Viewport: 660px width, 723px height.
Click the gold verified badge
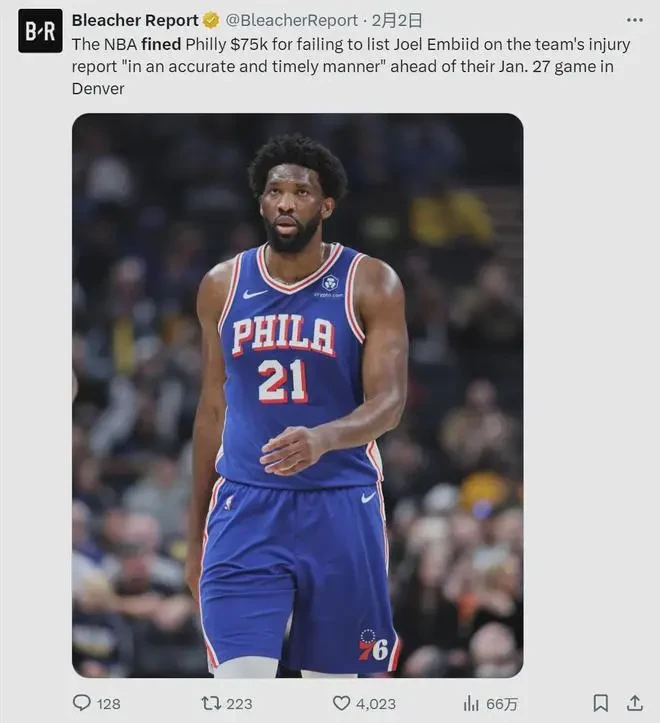click(211, 21)
